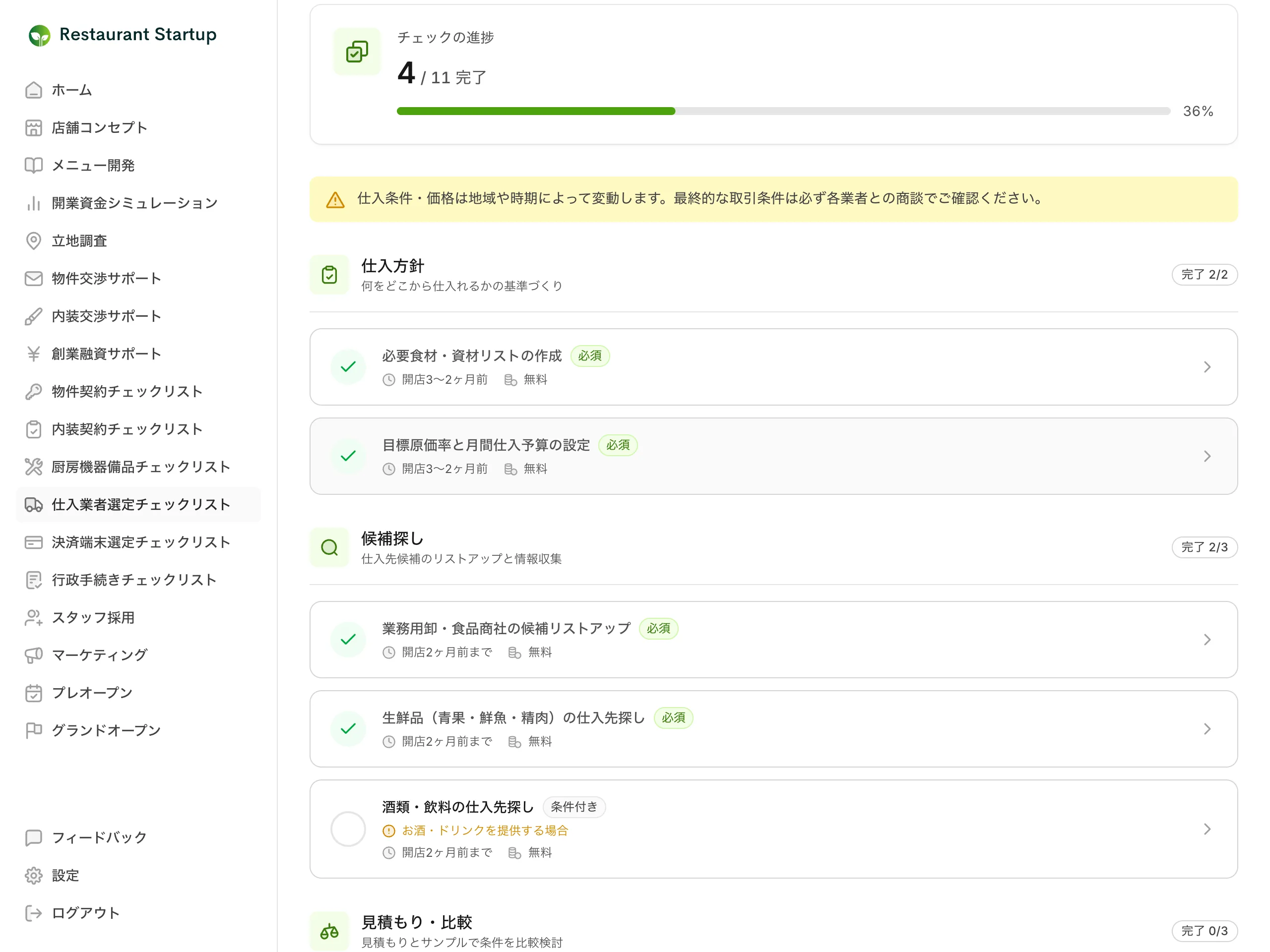Click the truck icon beside 仕入業者選定チェックリスト

[34, 504]
